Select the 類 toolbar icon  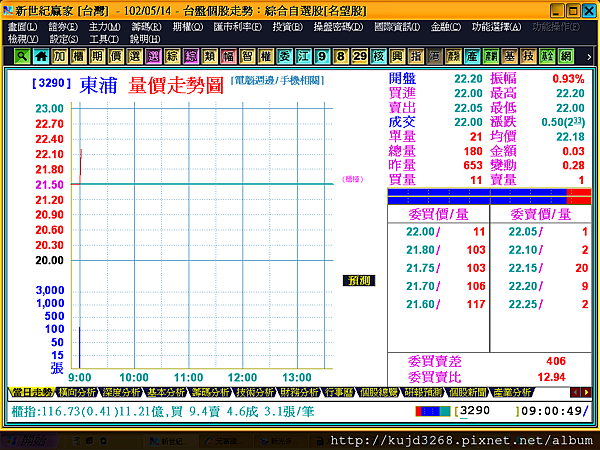tap(210, 56)
